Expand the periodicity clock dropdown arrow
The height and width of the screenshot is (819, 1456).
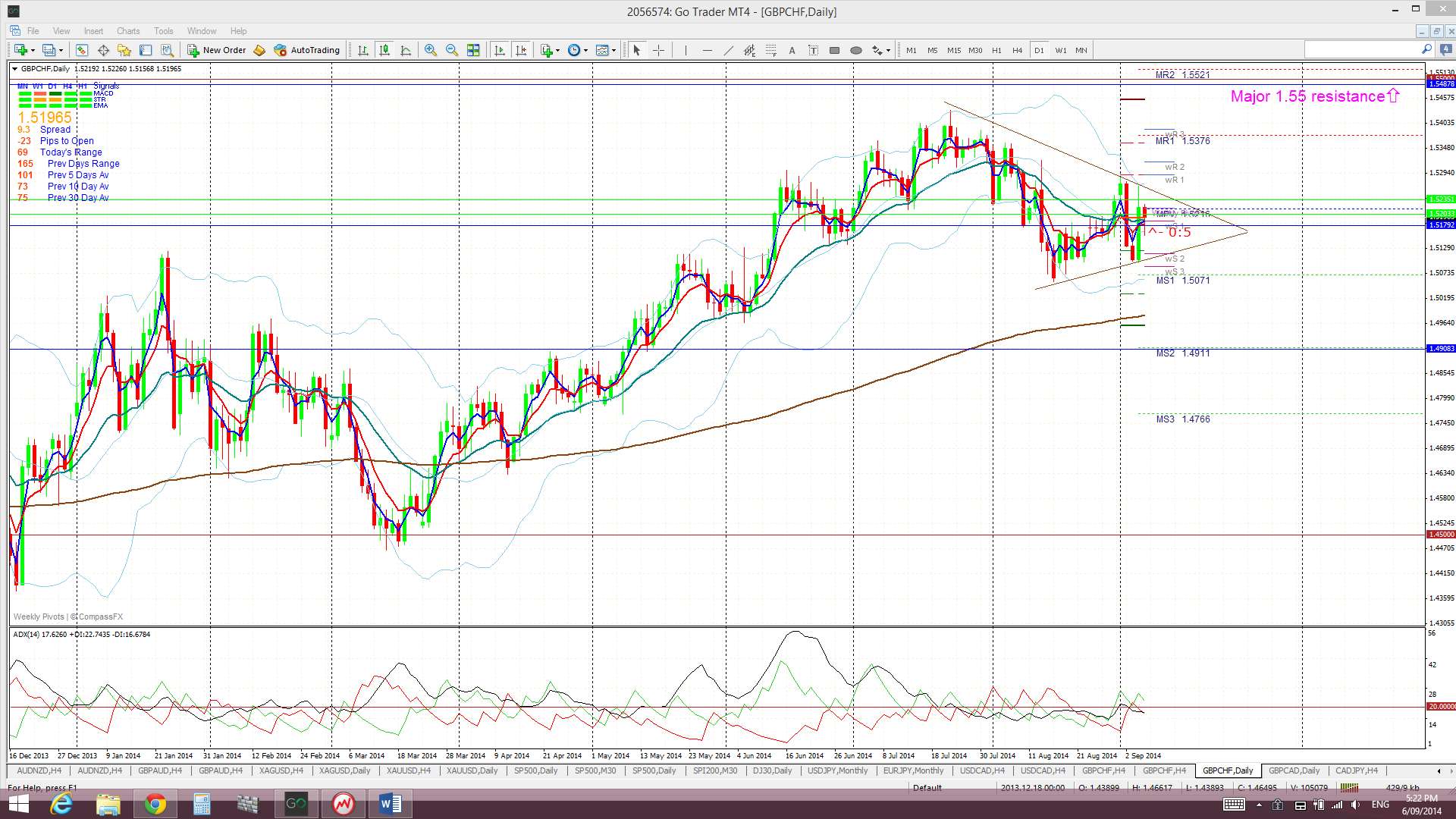click(x=585, y=50)
